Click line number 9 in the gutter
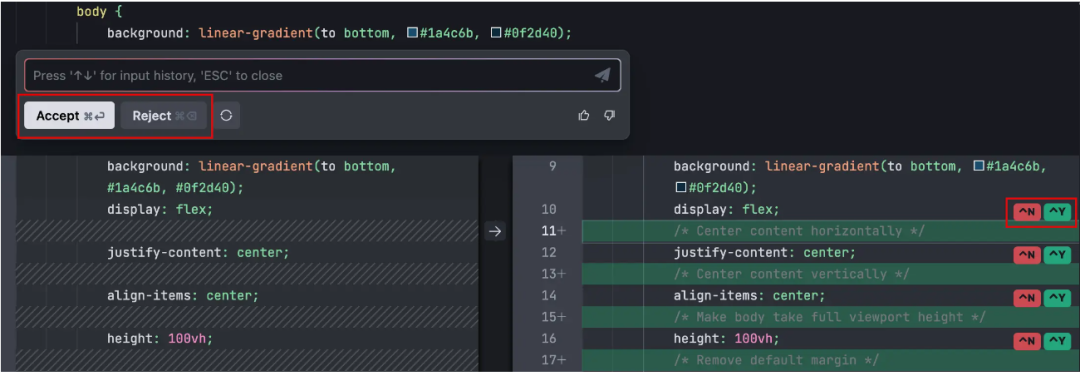Image resolution: width=1080 pixels, height=376 pixels. point(552,166)
